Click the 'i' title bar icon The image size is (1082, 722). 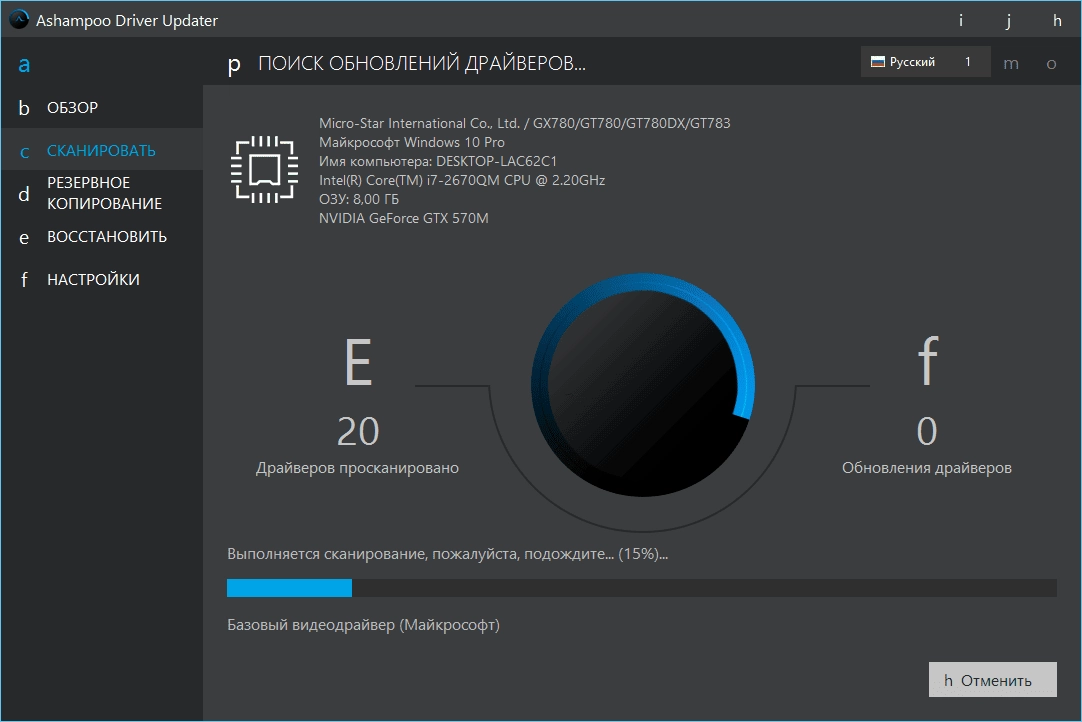click(x=961, y=20)
